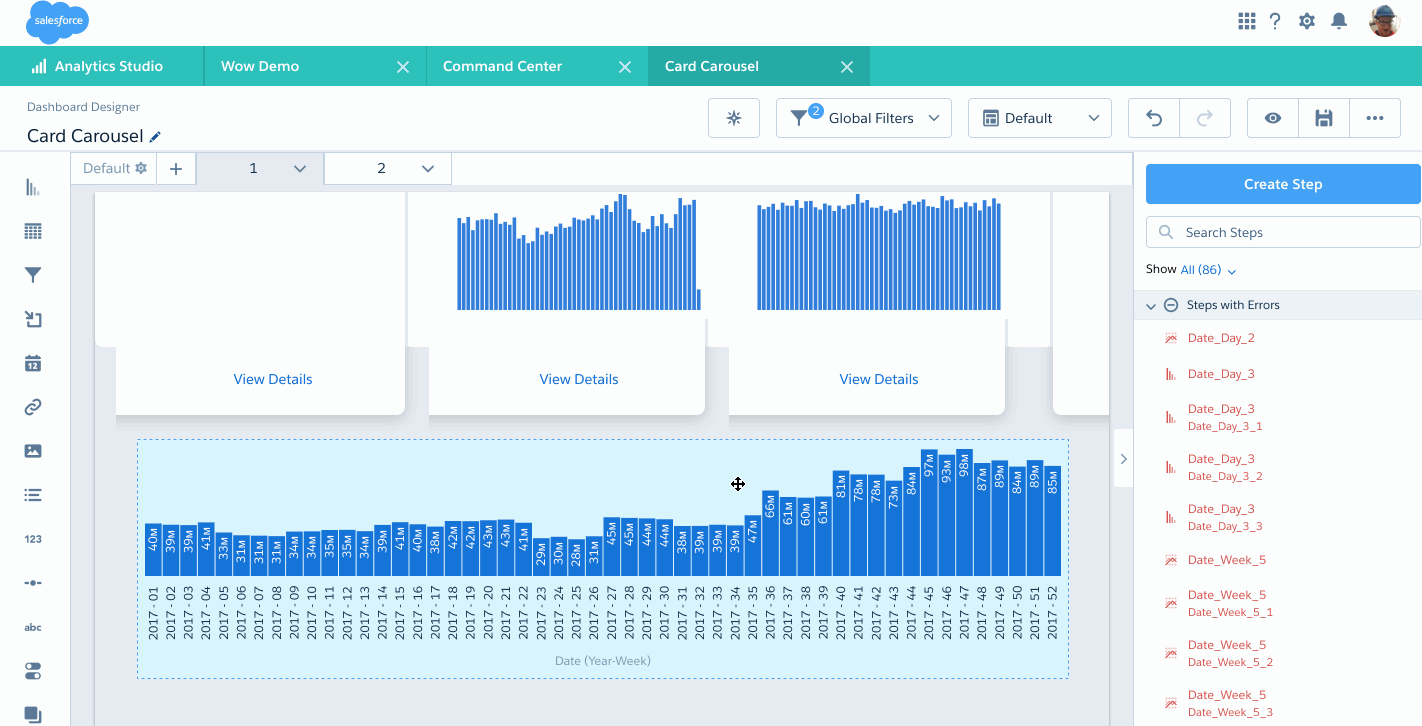1422x726 pixels.
Task: Select the chart widget in left sidebar
Action: (x=33, y=188)
